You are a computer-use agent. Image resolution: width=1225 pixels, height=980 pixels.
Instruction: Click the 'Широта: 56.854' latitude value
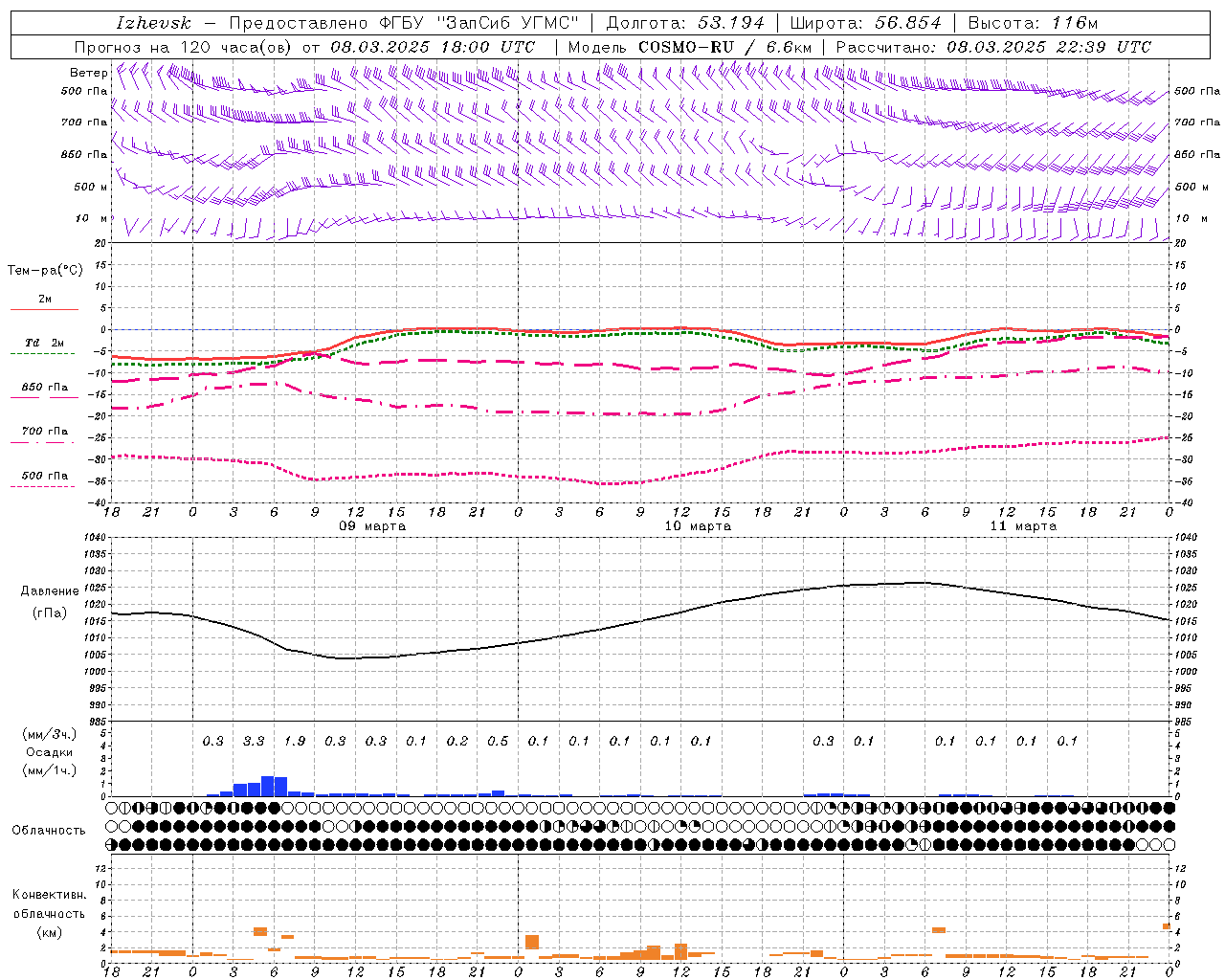866,23
